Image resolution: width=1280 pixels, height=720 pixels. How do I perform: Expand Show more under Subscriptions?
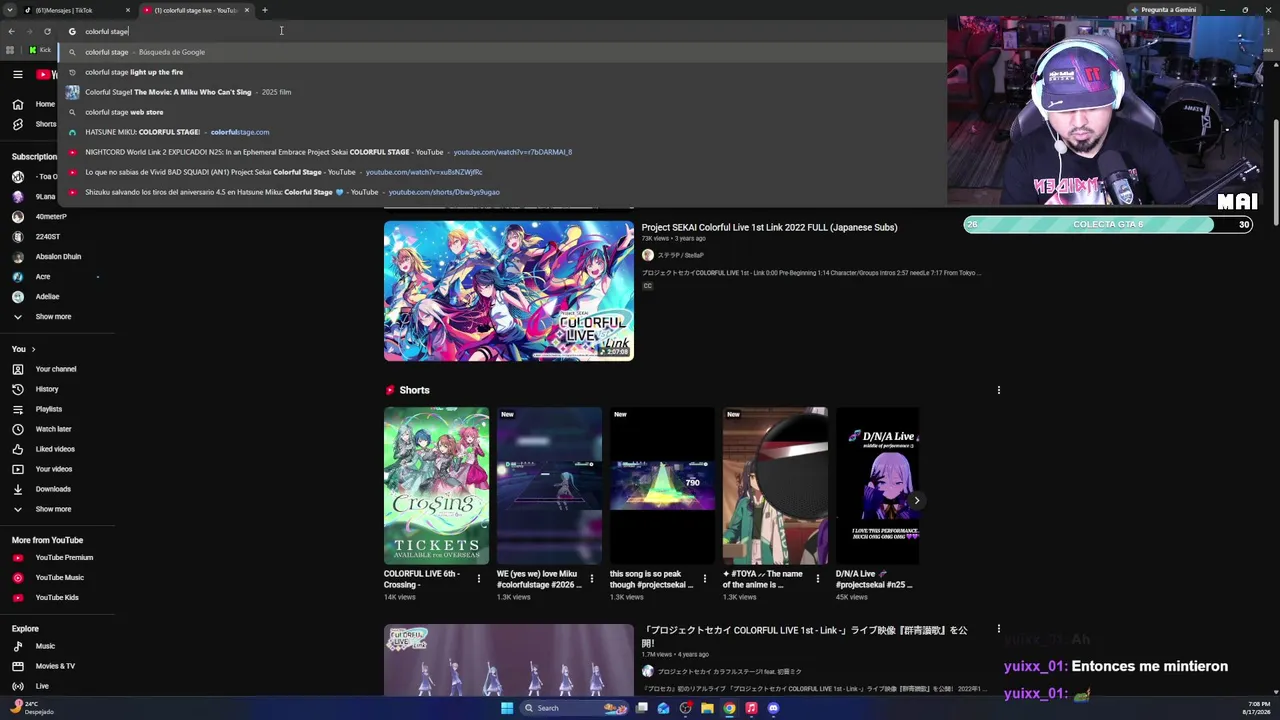coord(42,316)
